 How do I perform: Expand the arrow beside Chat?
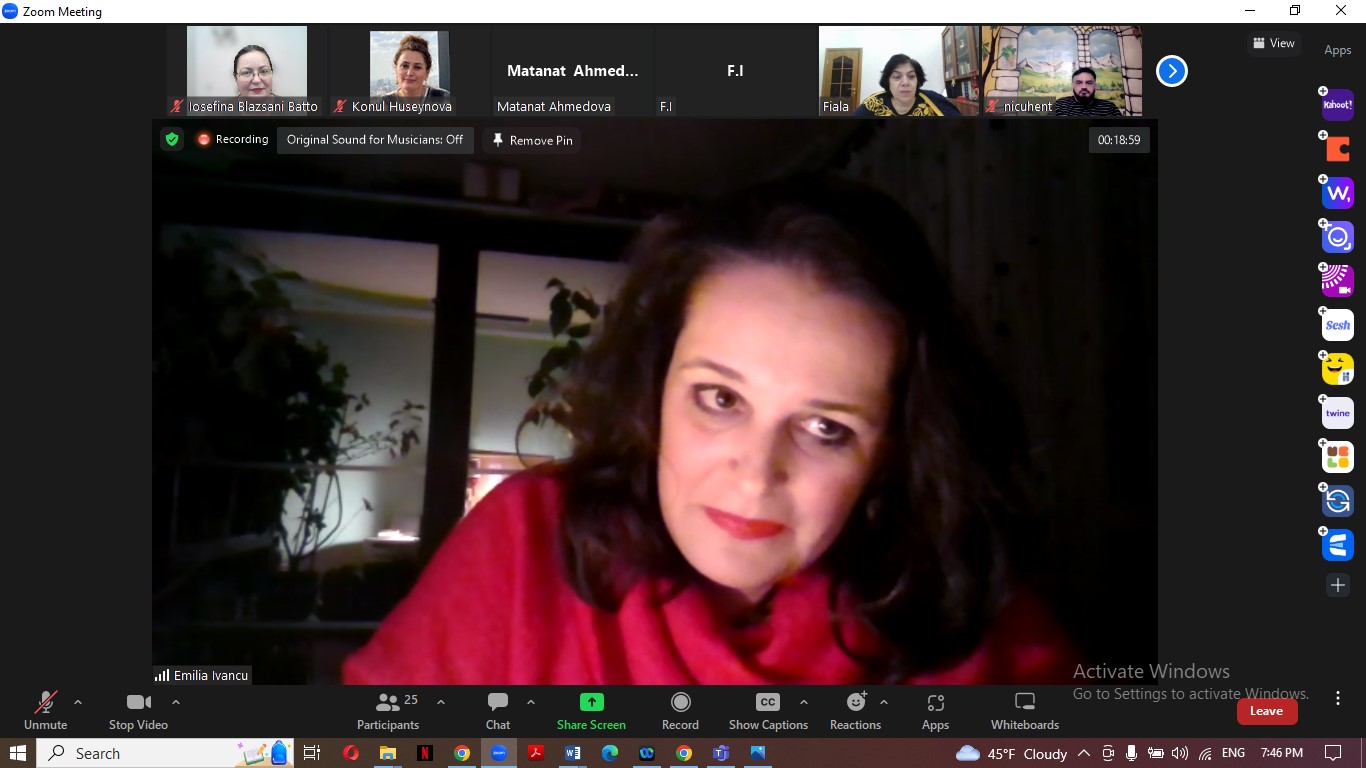pos(531,702)
